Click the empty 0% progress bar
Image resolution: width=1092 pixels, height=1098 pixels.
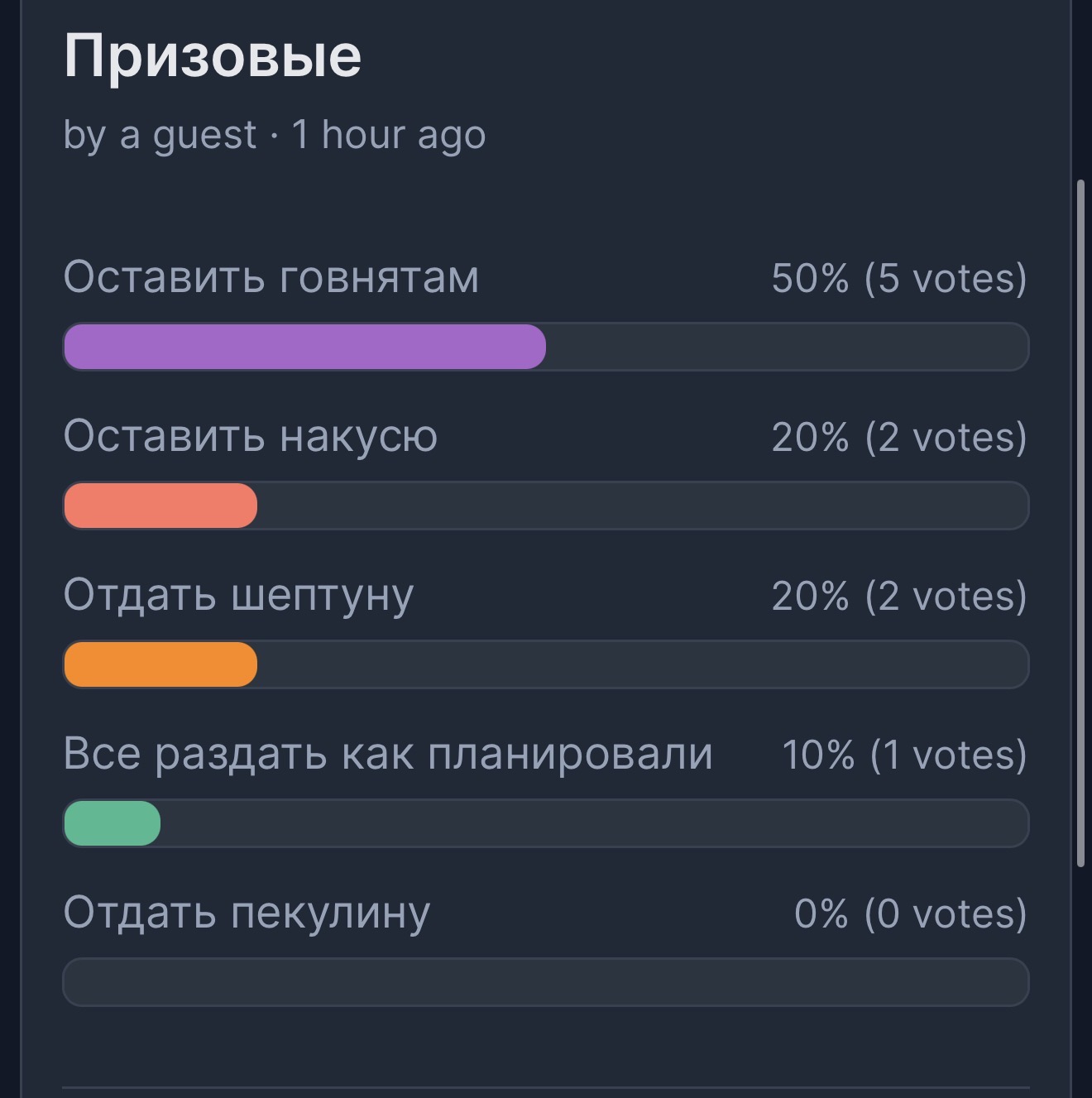[546, 982]
